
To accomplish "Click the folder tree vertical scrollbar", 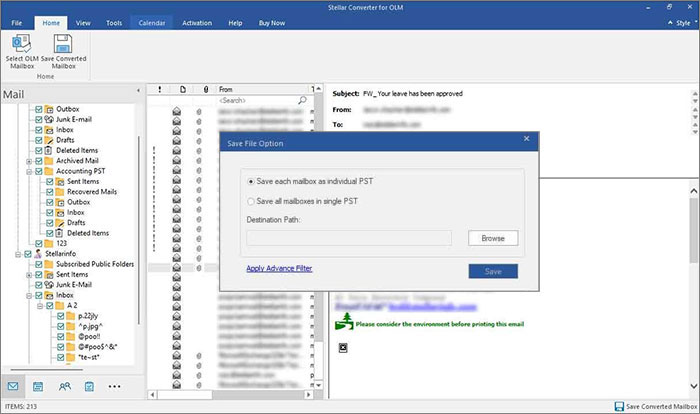I will (139, 230).
